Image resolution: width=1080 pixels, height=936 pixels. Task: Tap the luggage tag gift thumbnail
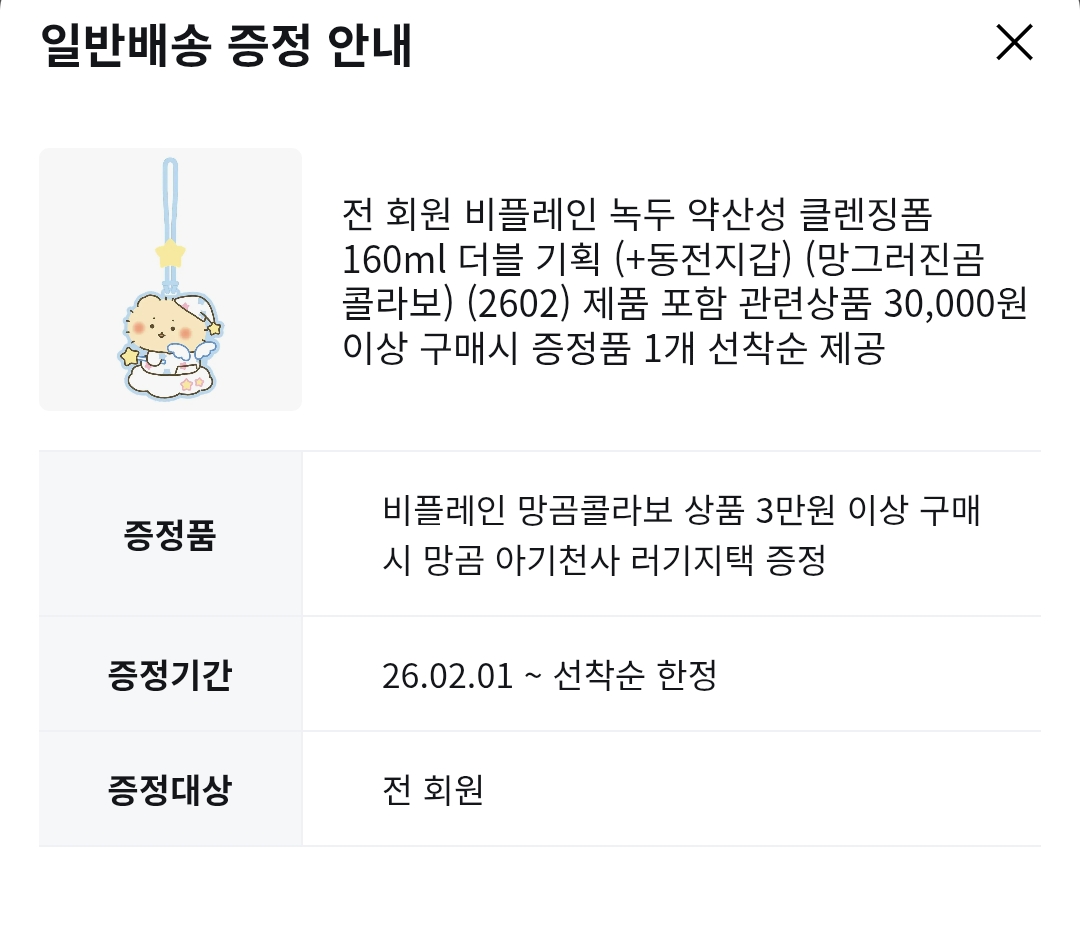point(170,279)
